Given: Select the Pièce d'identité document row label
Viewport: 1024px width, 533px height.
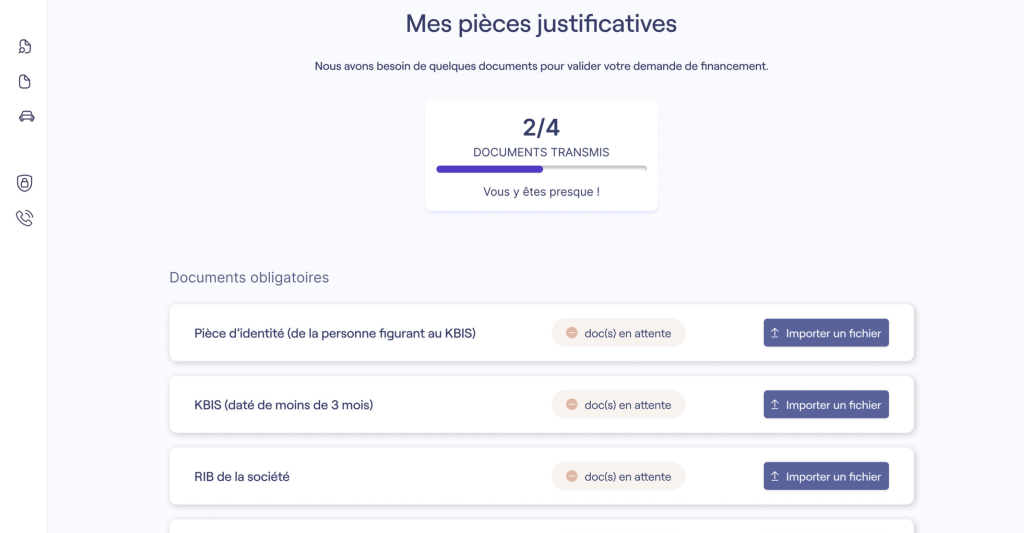Looking at the screenshot, I should point(334,333).
